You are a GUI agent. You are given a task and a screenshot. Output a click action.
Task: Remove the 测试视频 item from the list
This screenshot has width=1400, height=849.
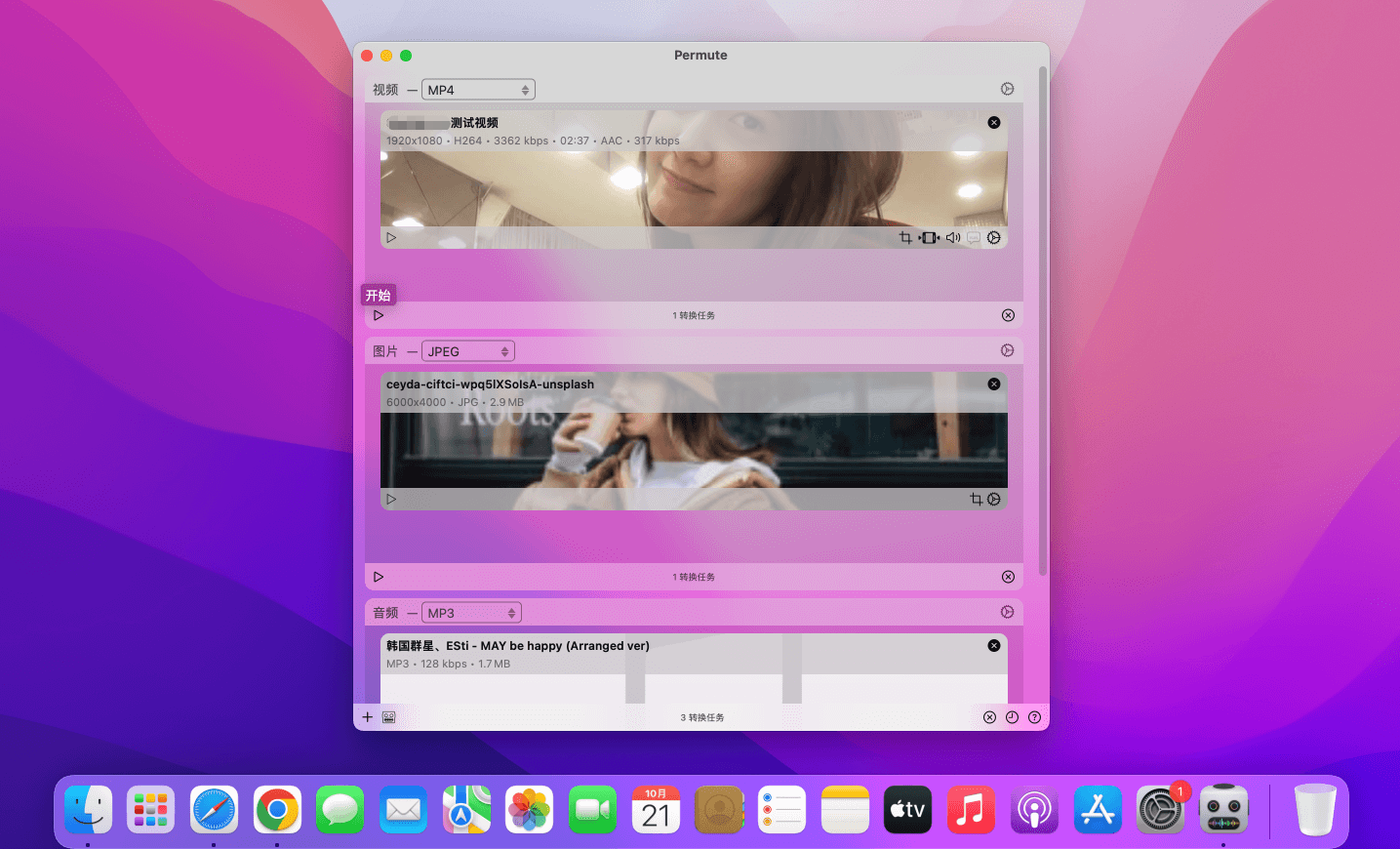pos(994,123)
